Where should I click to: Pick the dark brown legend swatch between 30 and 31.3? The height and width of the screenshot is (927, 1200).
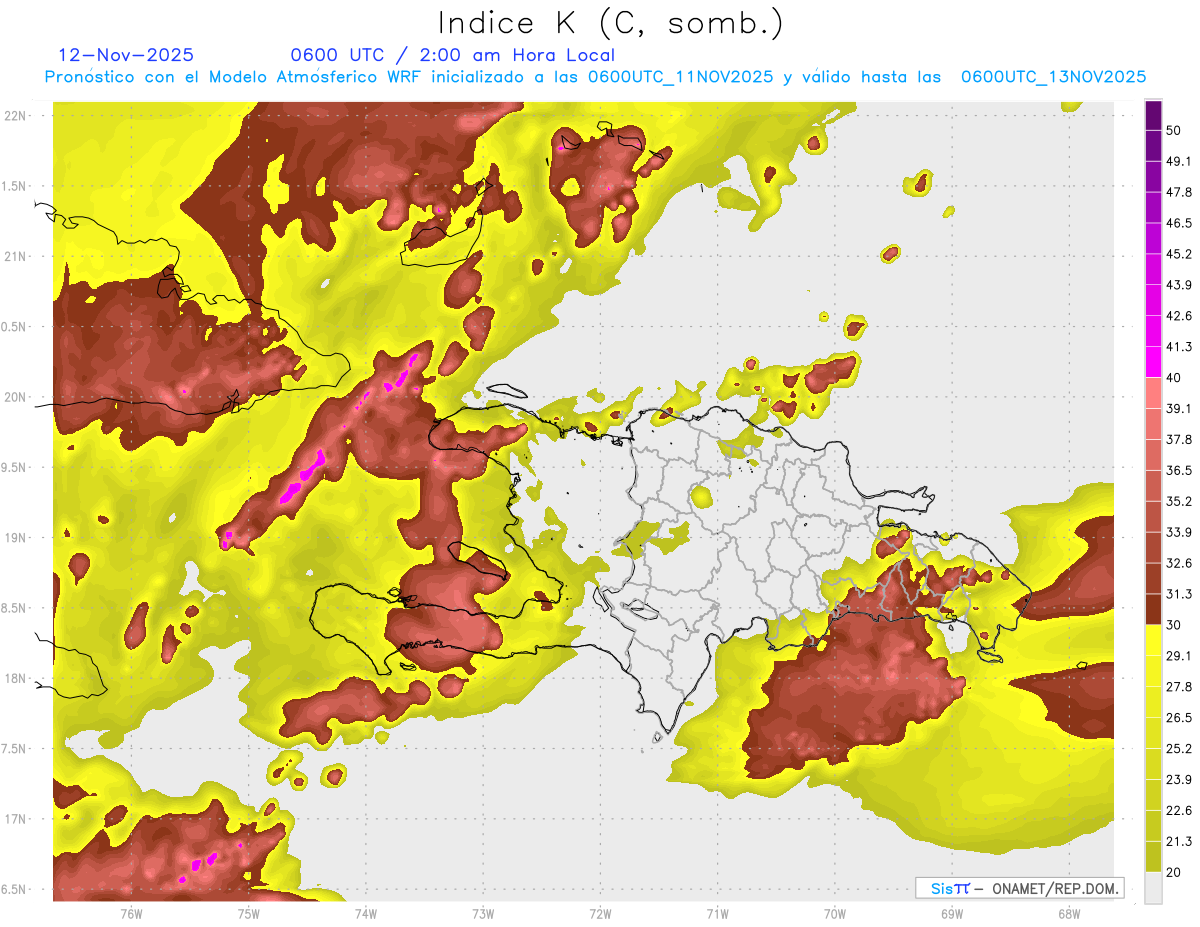pyautogui.click(x=1153, y=609)
